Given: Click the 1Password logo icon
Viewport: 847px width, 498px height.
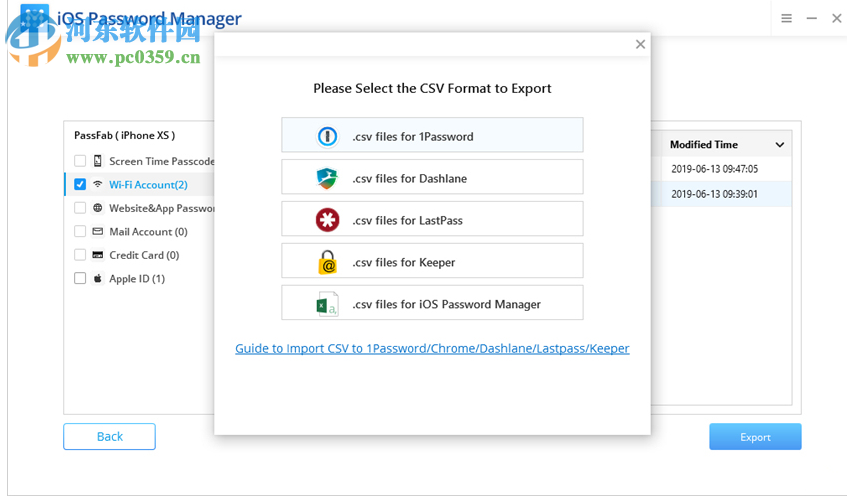Looking at the screenshot, I should coord(327,136).
